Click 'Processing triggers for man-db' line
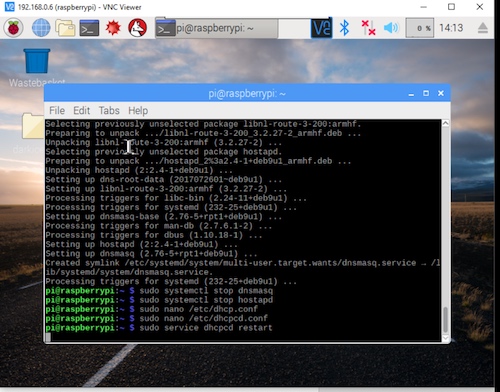This screenshot has height=392, width=500. [x=159, y=226]
